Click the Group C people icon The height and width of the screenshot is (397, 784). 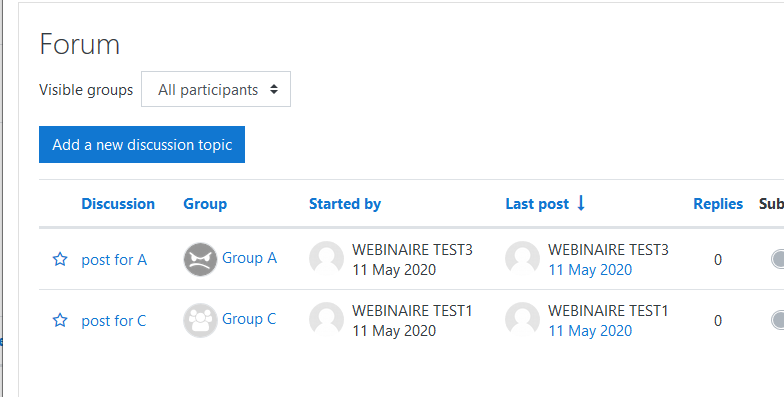tap(200, 320)
